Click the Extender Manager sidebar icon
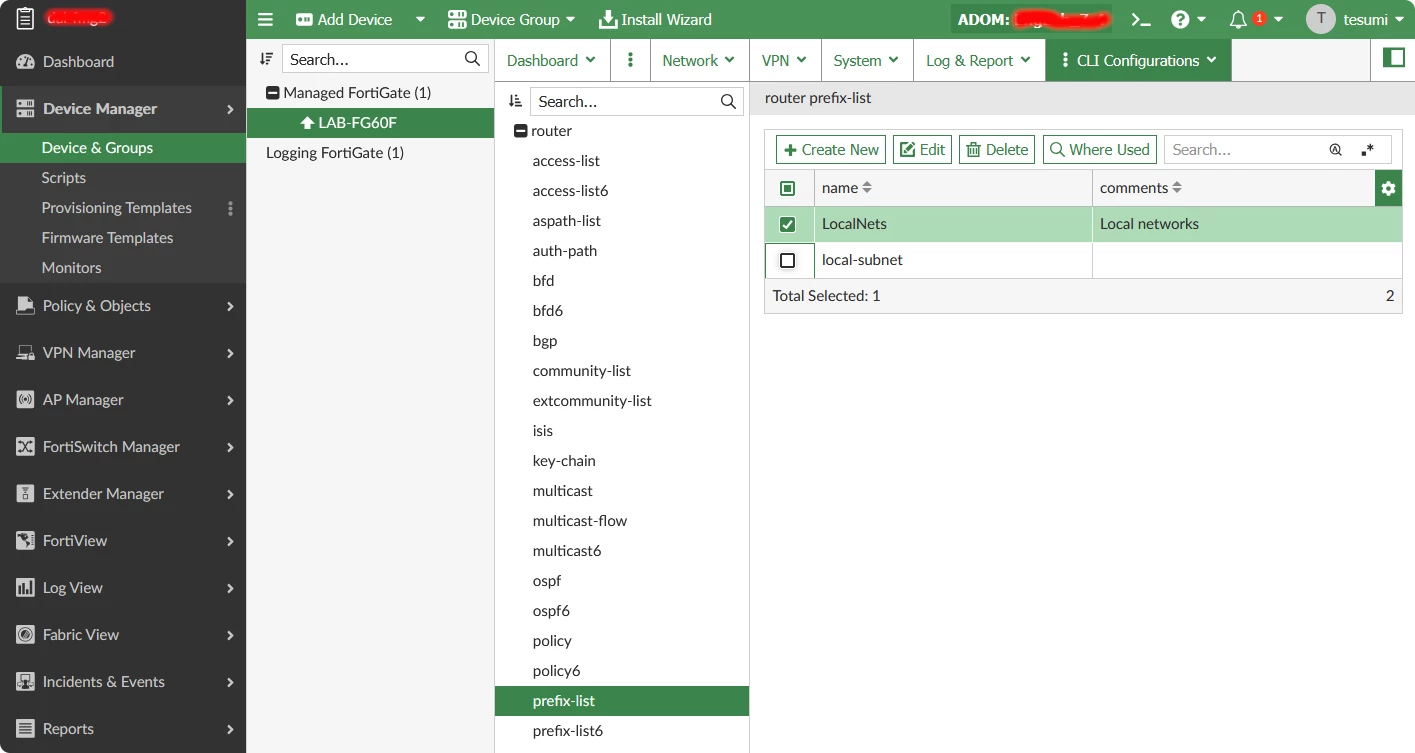Screen dimensions: 1415x753 (25, 494)
